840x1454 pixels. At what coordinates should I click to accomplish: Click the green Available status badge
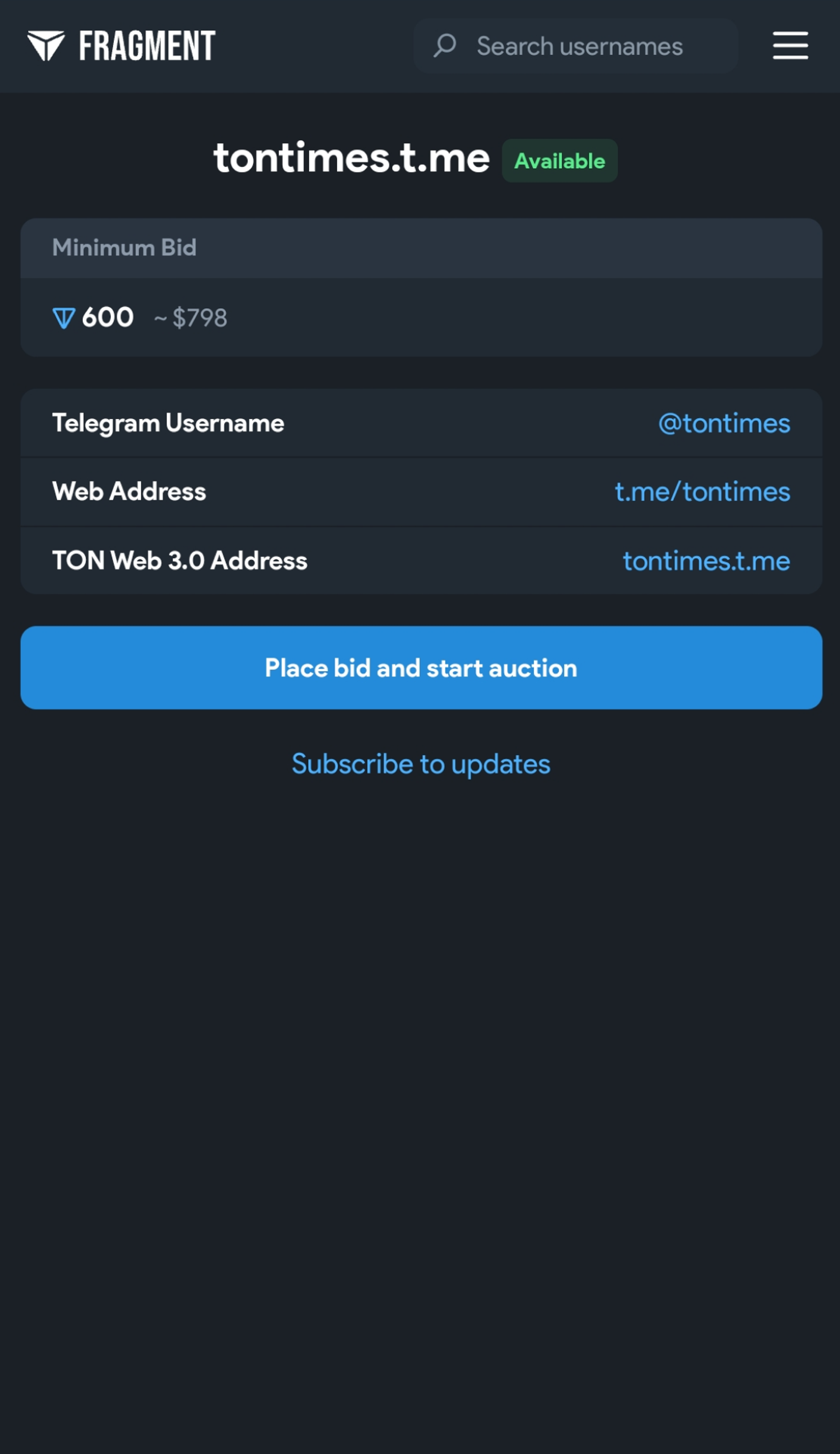[x=559, y=160]
